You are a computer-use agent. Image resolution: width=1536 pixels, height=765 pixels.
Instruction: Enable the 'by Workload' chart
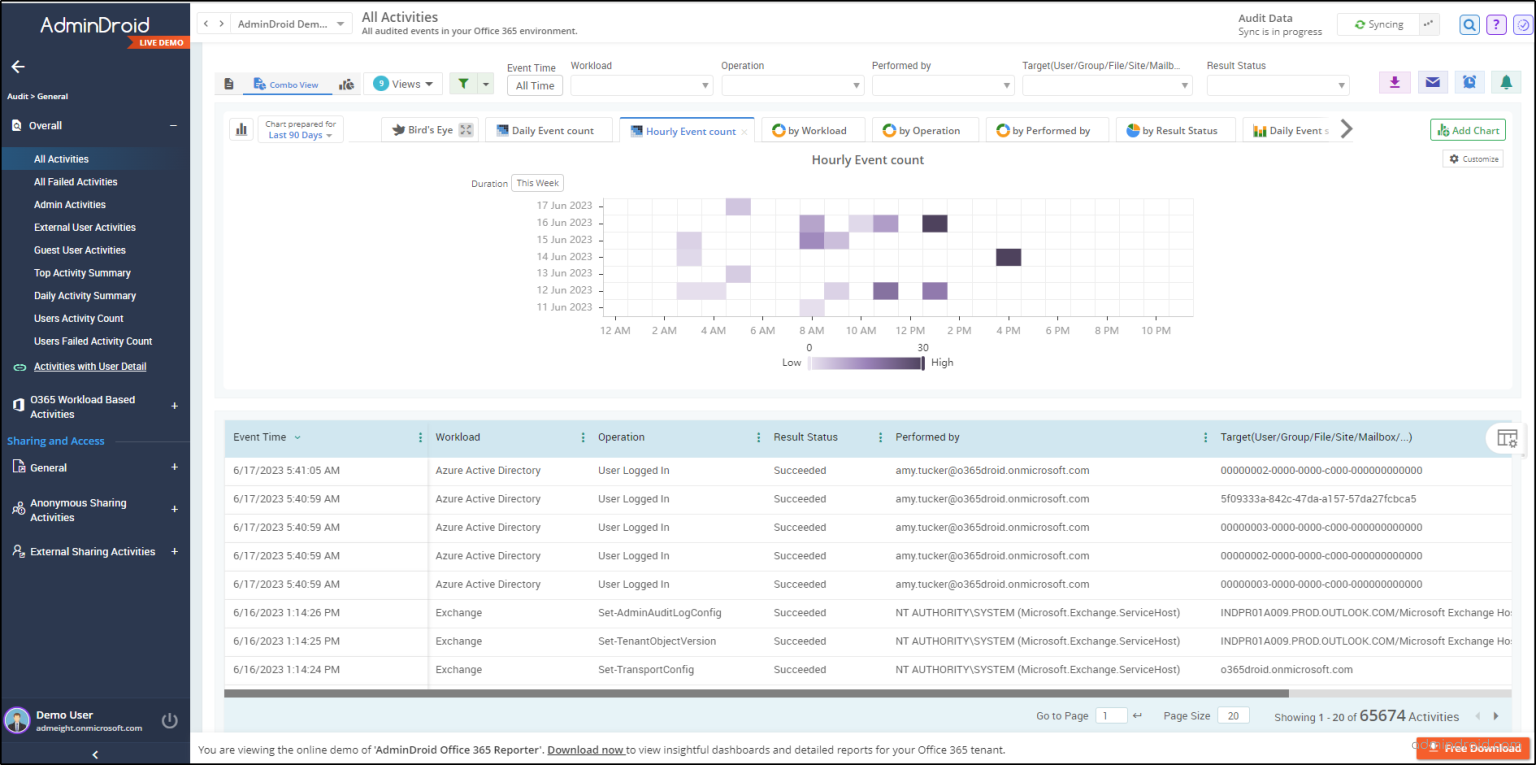812,129
